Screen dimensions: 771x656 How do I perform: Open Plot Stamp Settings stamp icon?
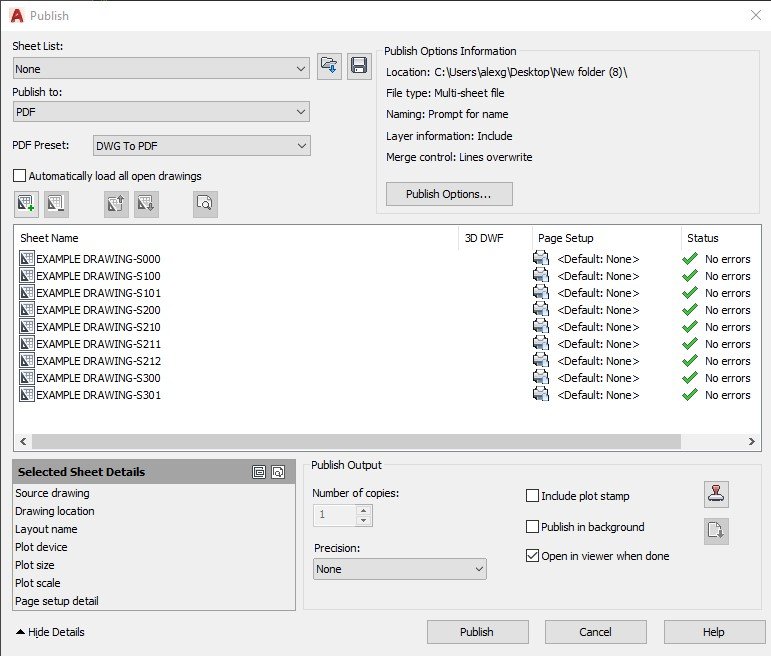click(x=716, y=494)
